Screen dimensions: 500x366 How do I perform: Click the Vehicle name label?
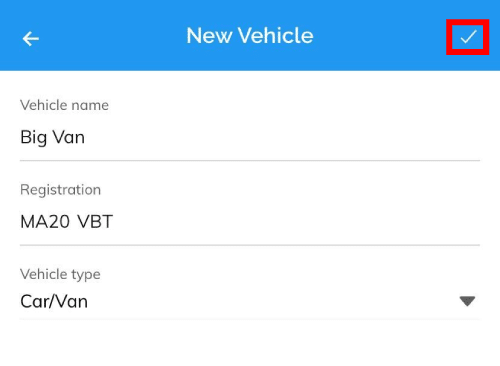coord(64,105)
